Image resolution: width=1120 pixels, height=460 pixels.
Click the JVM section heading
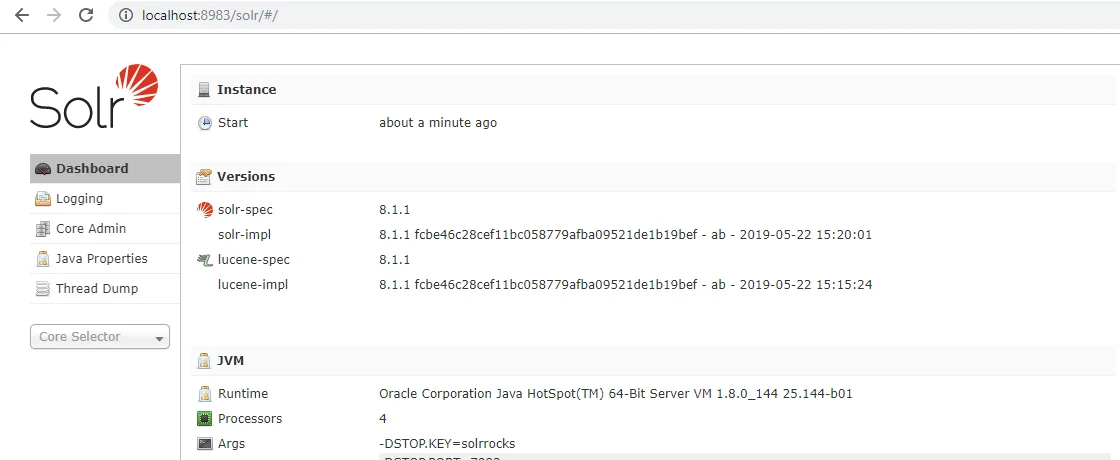pyautogui.click(x=231, y=361)
